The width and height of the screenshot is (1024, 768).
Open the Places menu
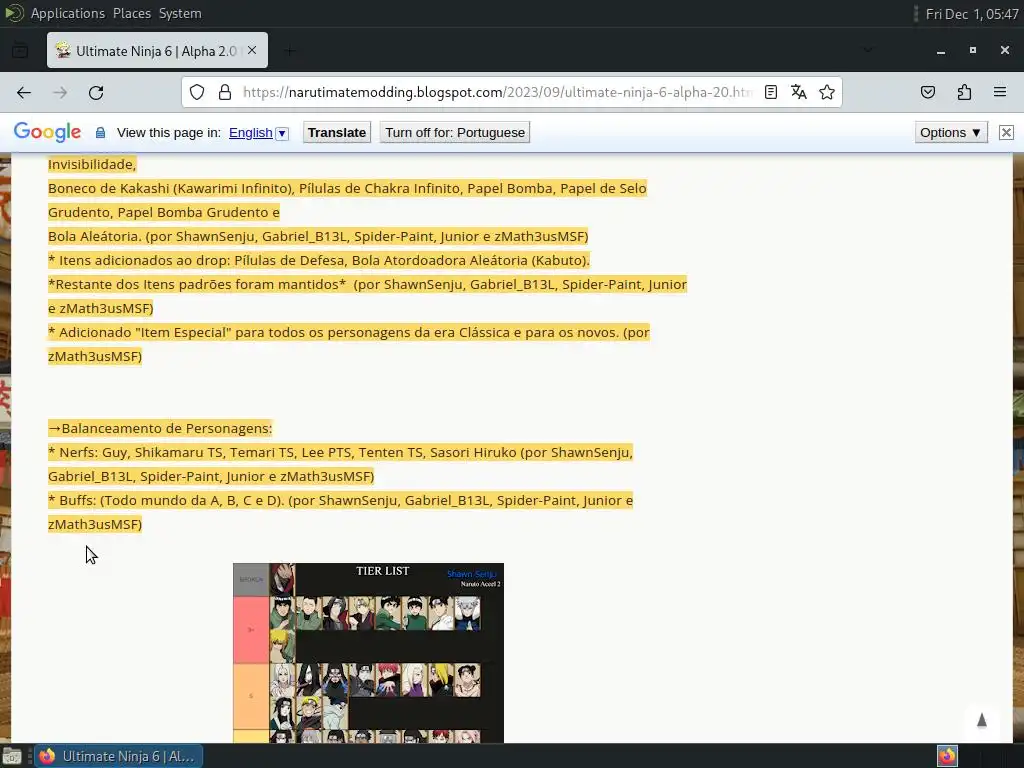click(x=131, y=13)
